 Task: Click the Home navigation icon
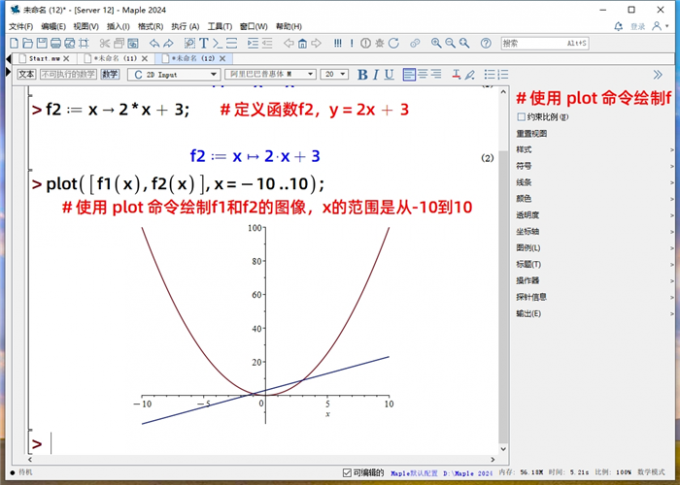(x=302, y=43)
